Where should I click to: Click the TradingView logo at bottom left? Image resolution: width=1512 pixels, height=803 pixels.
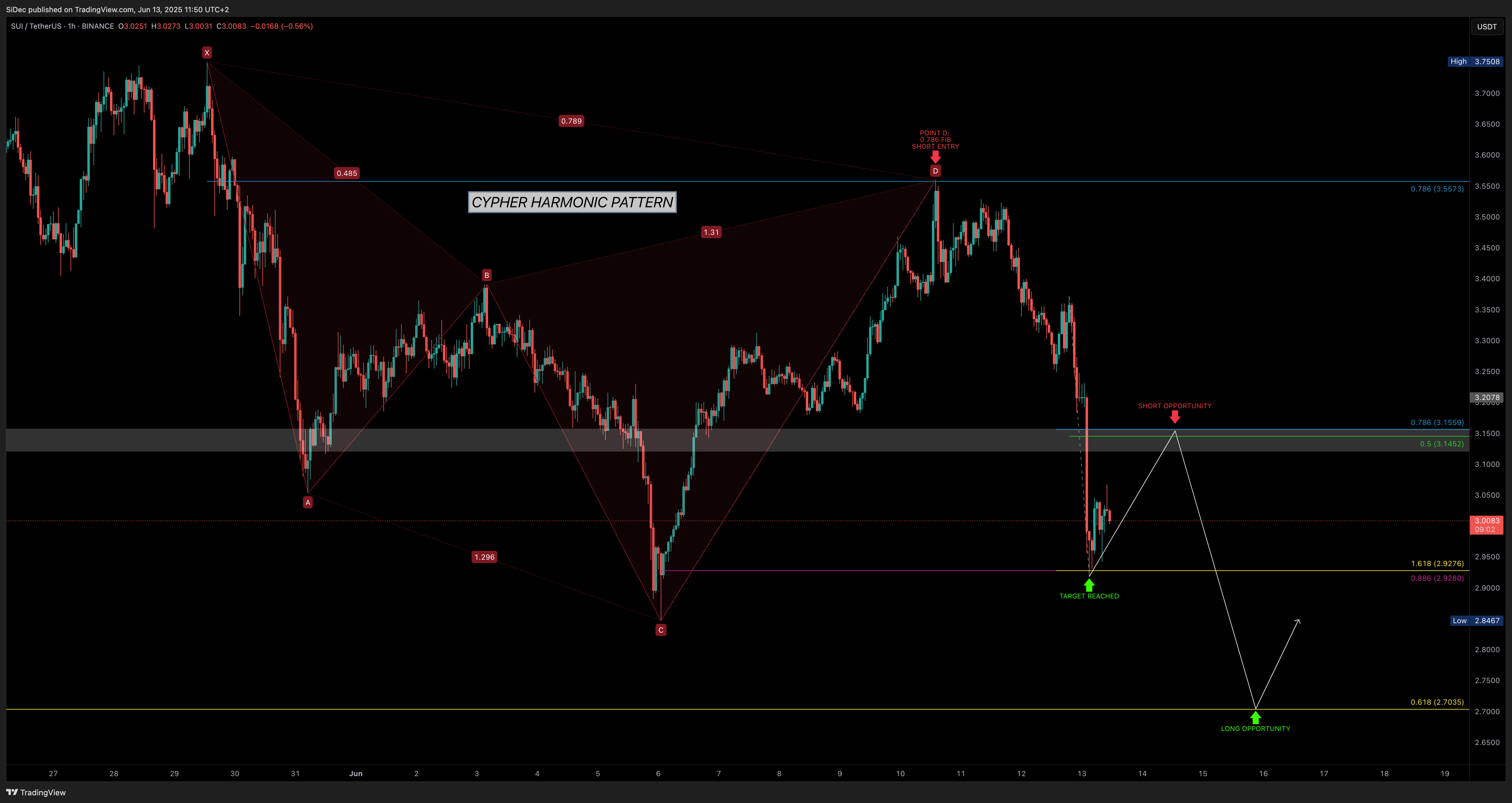pos(36,792)
